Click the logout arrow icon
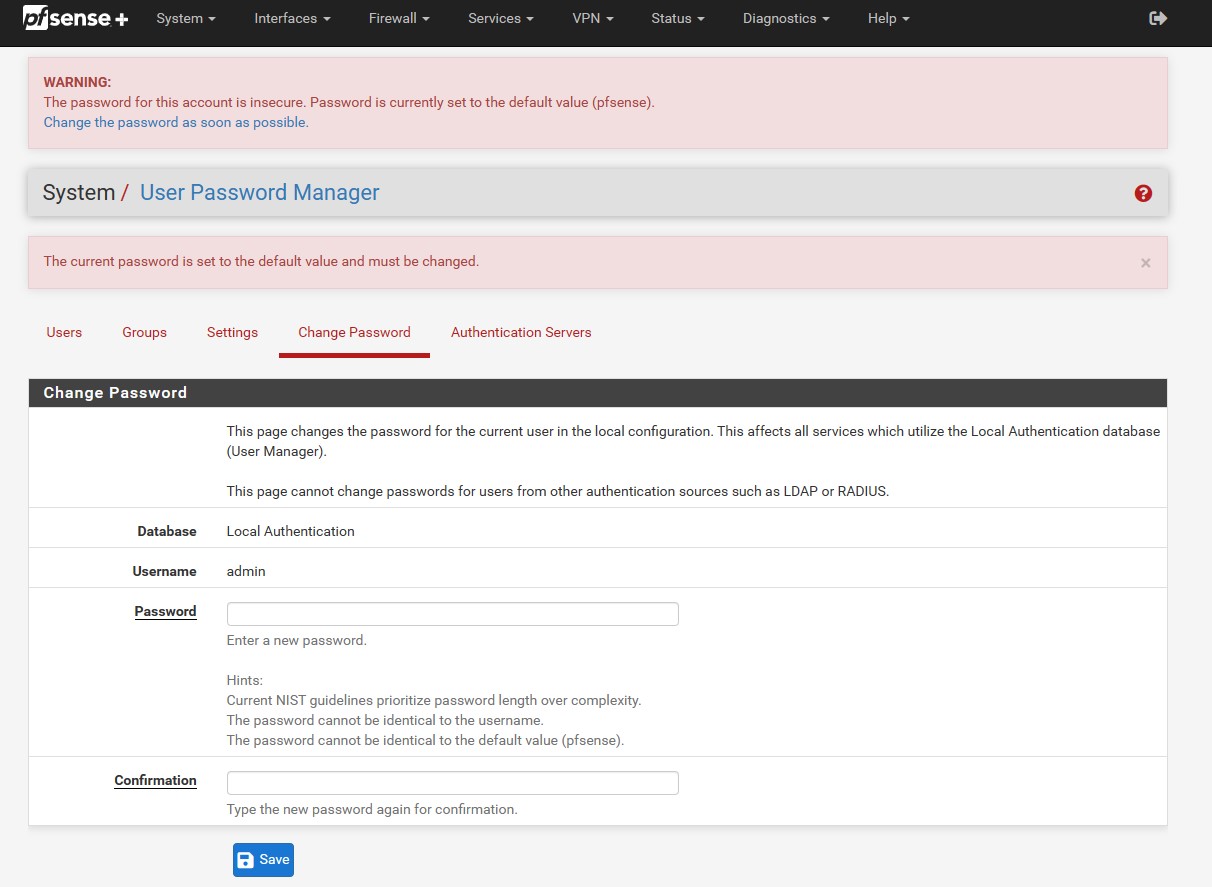Screen dimensions: 1212x887 [x=1158, y=18]
